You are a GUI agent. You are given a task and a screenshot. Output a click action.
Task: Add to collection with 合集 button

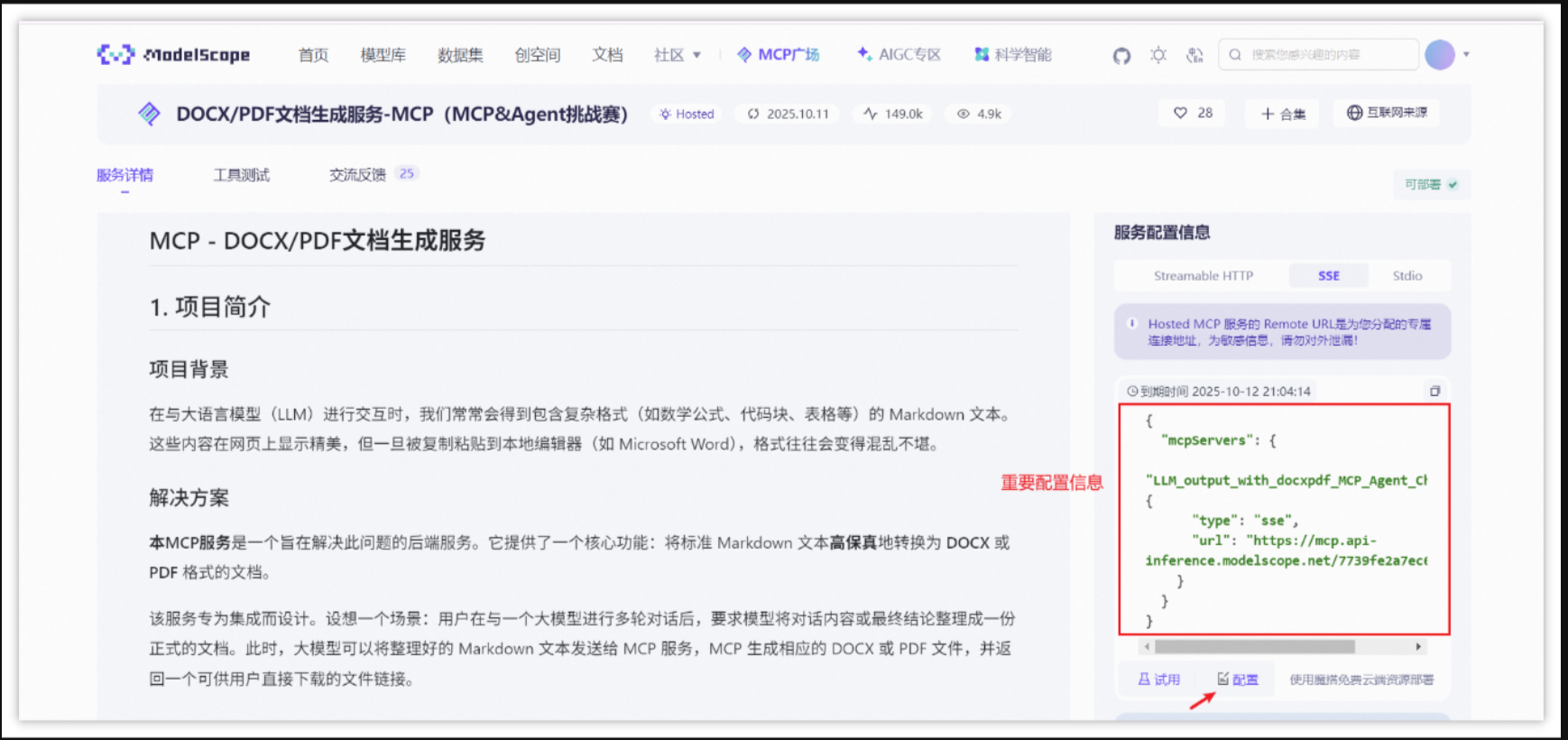click(x=1283, y=114)
